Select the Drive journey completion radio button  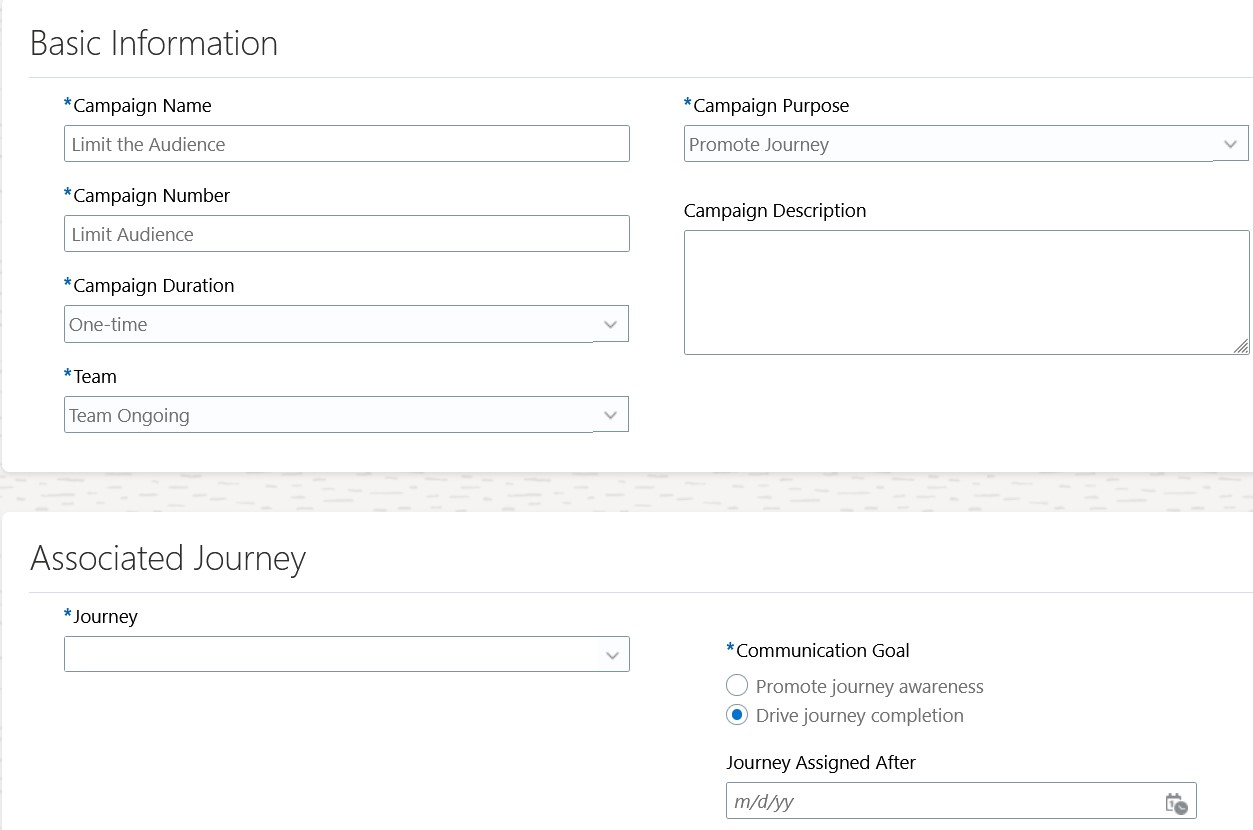pos(737,715)
